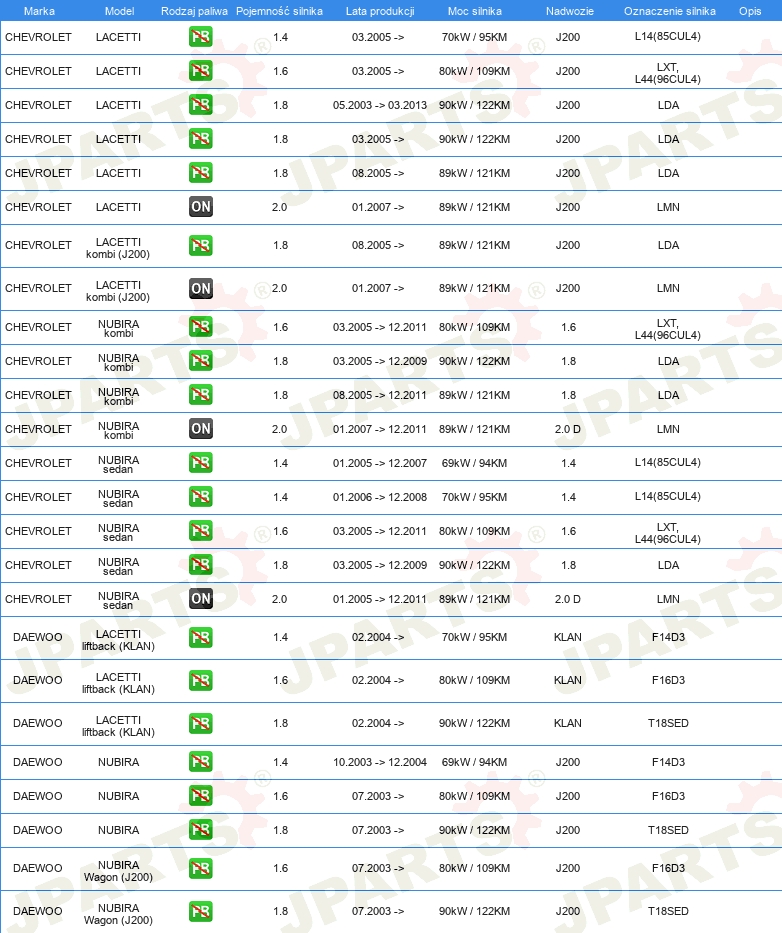Click the 'Model' column header
Screen dimensions: 782x933
pos(119,11)
